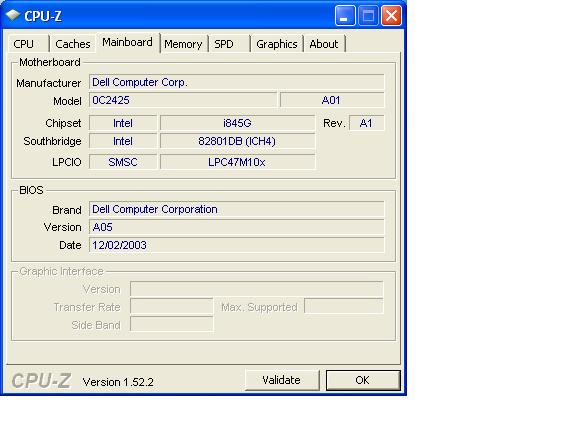This screenshot has width=576, height=432.
Task: Click the disabled maximize button
Action: pos(368,16)
